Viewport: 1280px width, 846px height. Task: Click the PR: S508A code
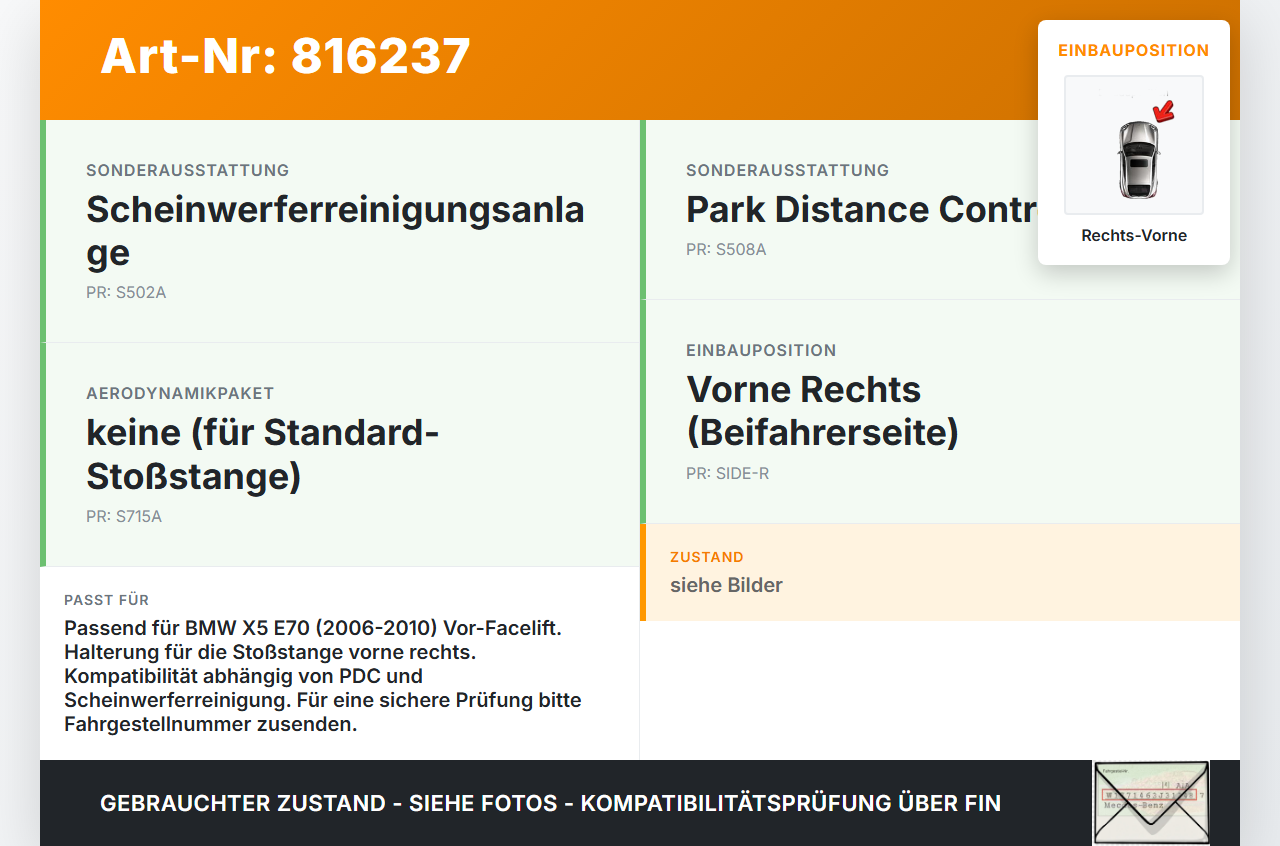726,249
